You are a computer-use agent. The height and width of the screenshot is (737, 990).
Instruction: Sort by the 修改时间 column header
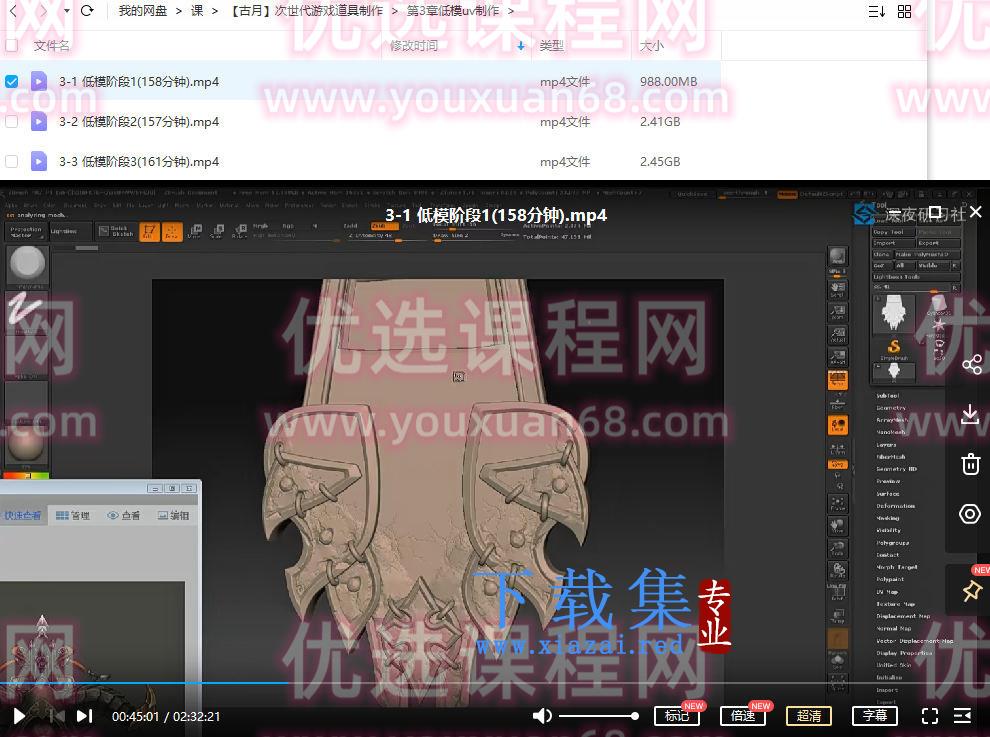point(414,45)
